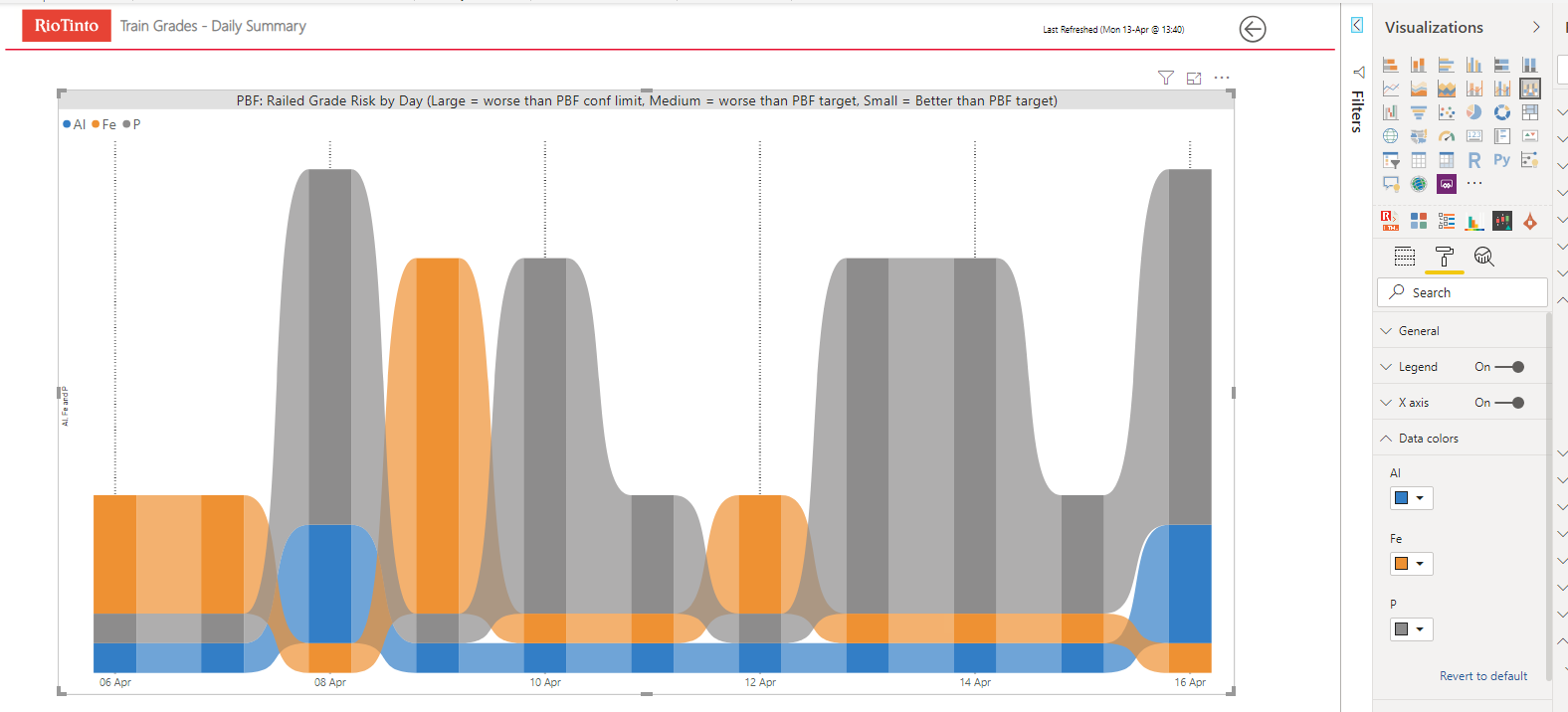
Task: Toggle the Legend switch off
Action: [1510, 367]
